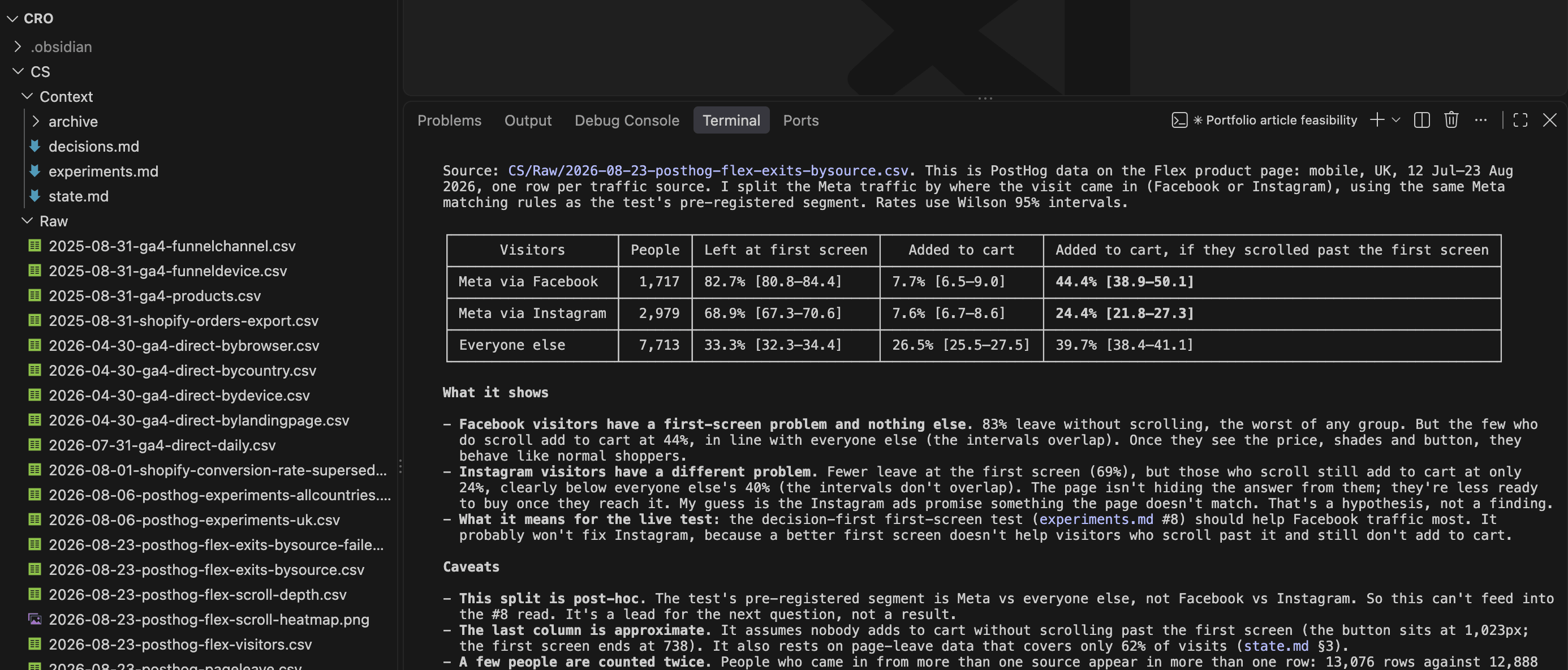Maximize the panel size
This screenshot has width=1568, height=670.
(1520, 120)
